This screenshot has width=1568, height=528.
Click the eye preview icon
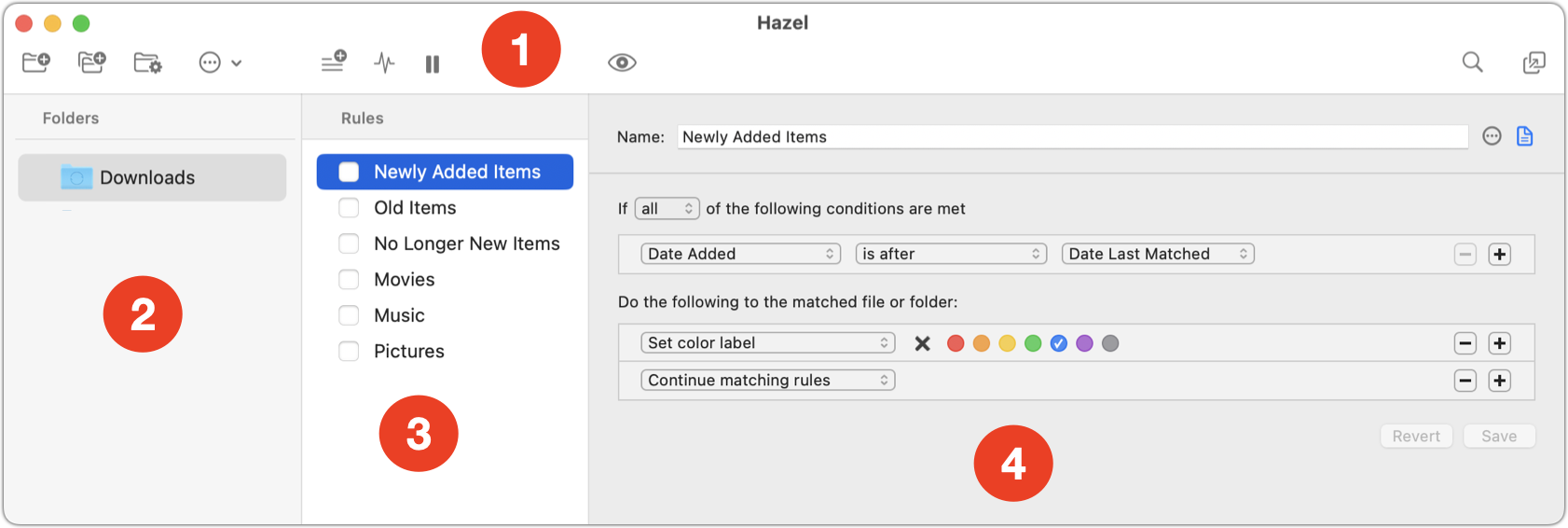622,63
